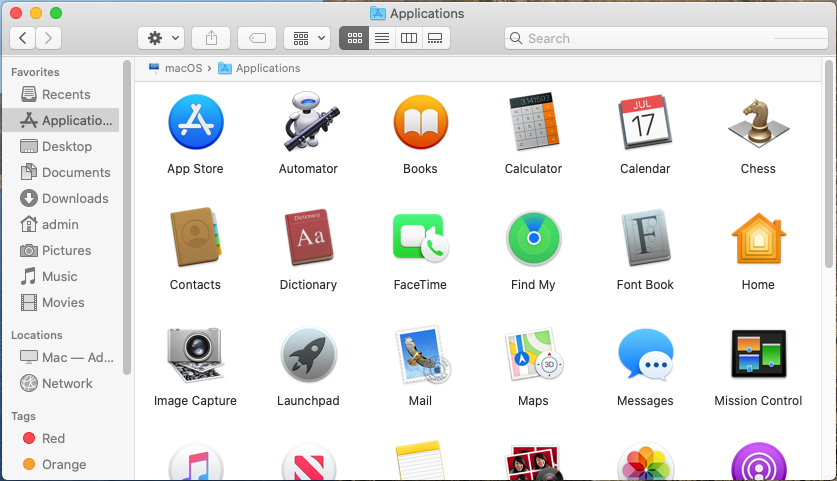Open the FaceTime app
This screenshot has width=837, height=481.
[420, 239]
